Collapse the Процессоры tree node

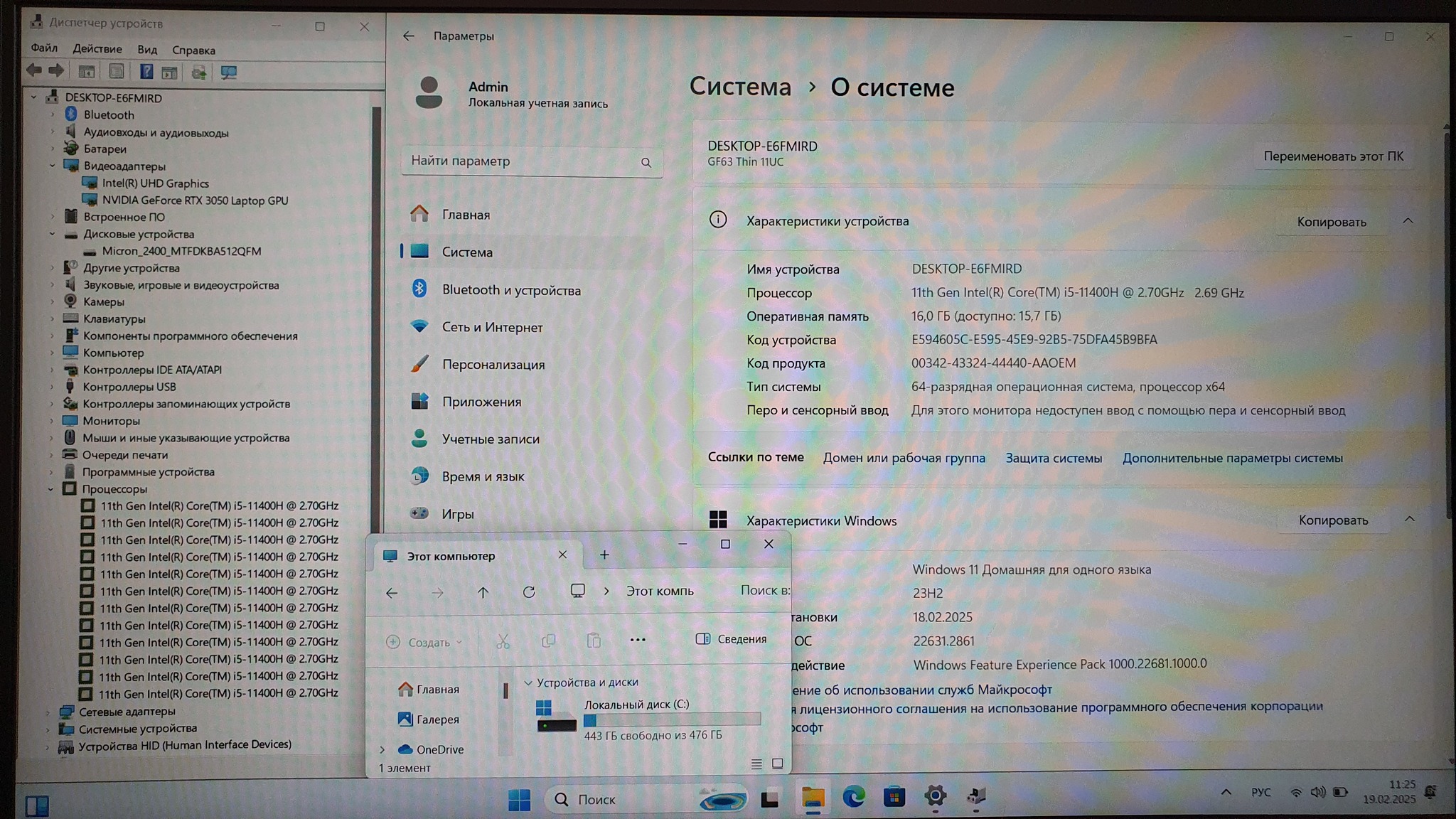(51, 489)
